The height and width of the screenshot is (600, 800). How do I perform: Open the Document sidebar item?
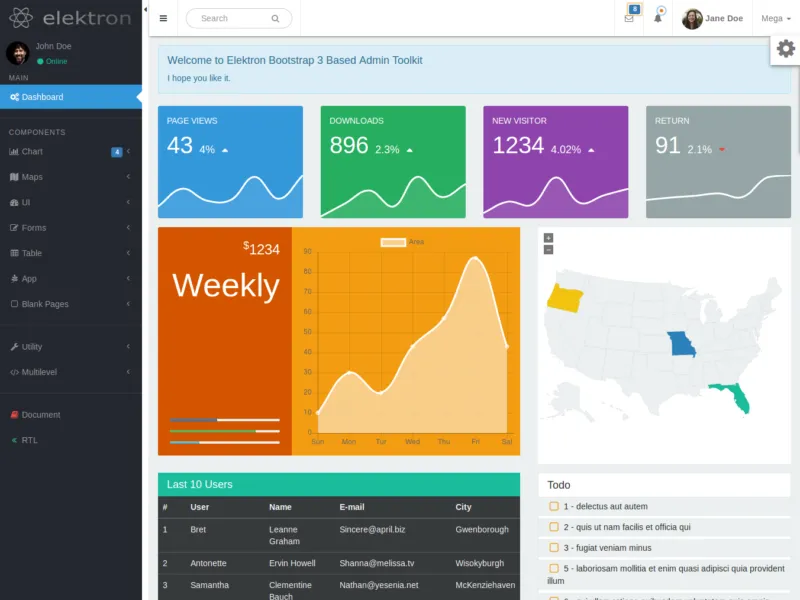point(40,414)
